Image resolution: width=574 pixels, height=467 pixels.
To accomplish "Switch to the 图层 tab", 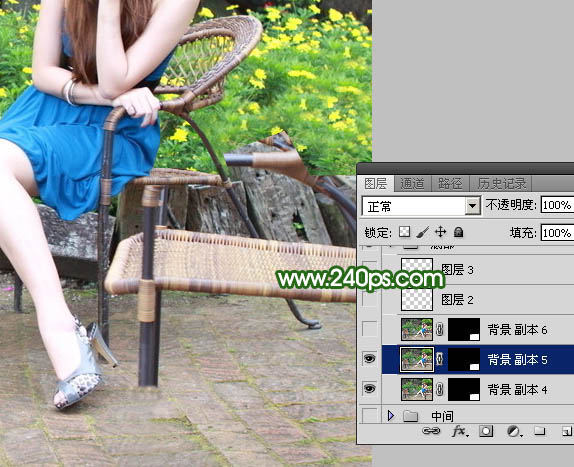I will (376, 183).
